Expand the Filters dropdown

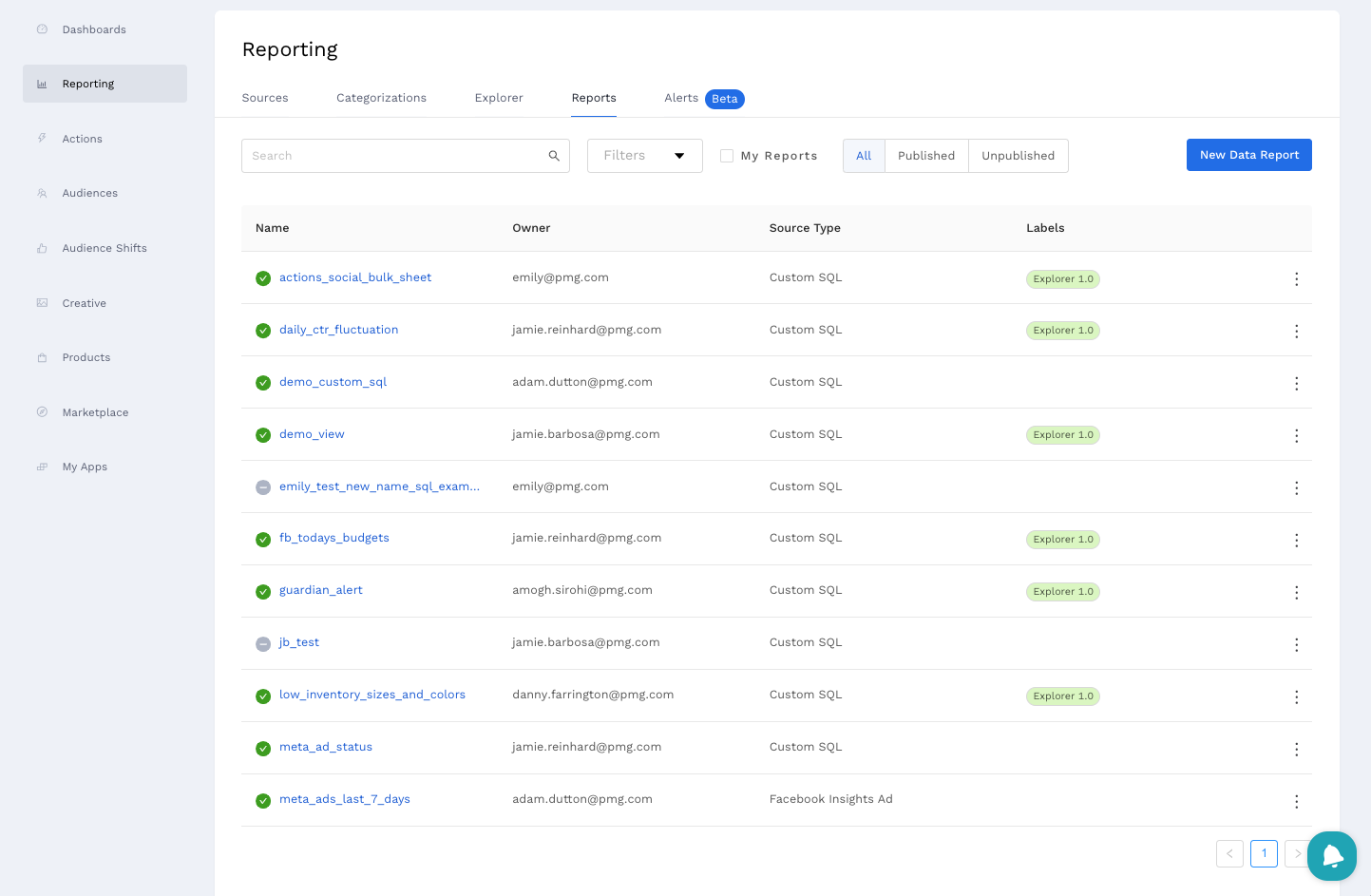click(x=644, y=156)
